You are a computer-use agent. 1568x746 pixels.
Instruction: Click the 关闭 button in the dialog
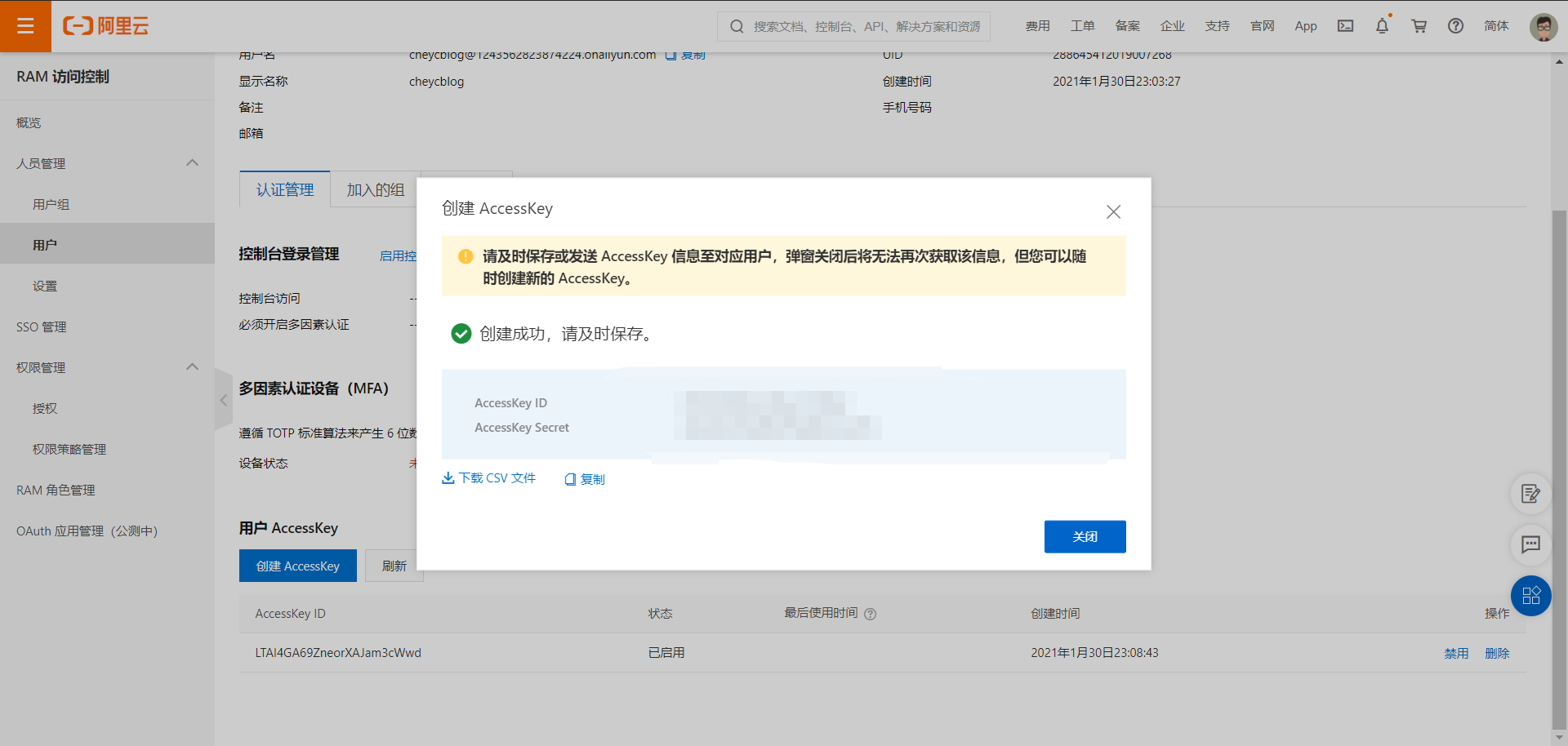[x=1085, y=536]
